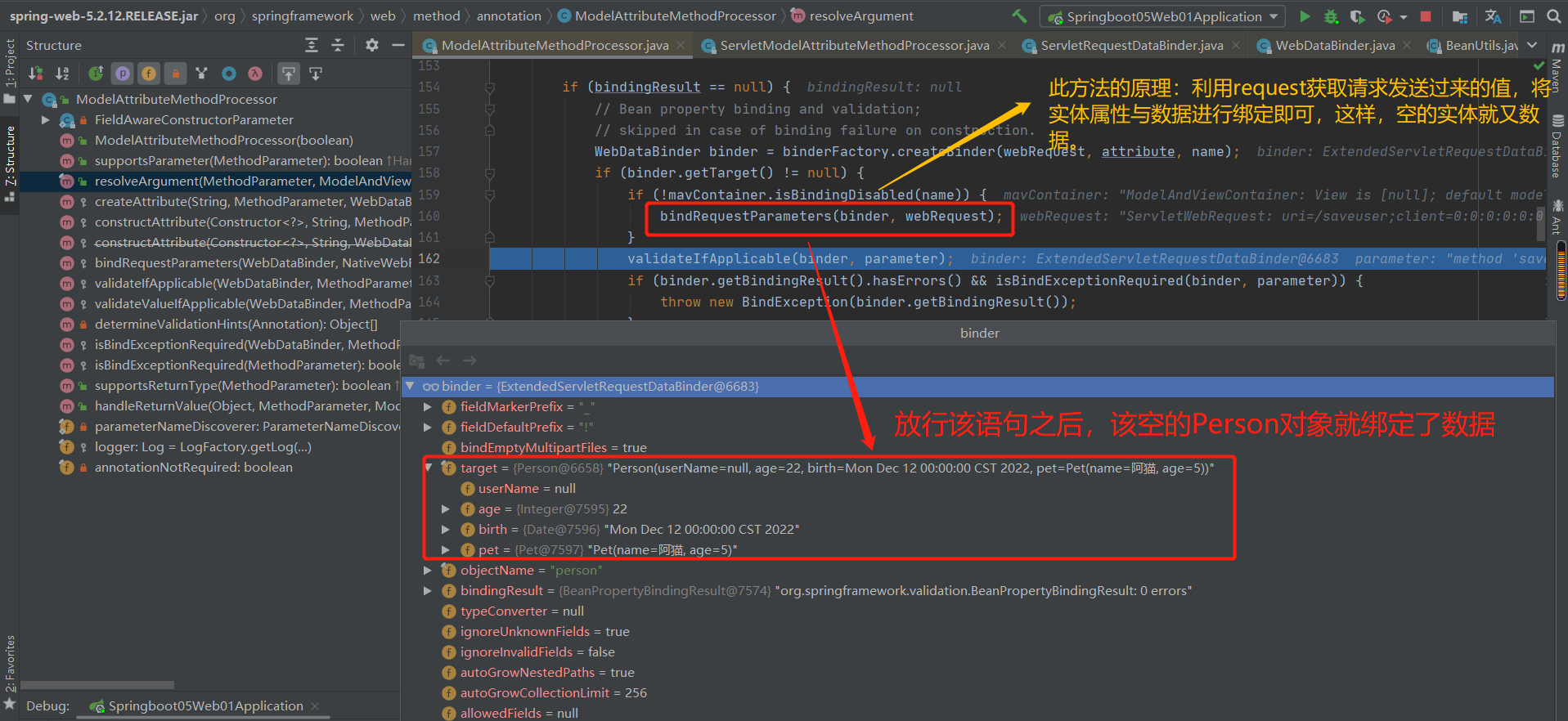Toggle Show Inherited members

(96, 74)
